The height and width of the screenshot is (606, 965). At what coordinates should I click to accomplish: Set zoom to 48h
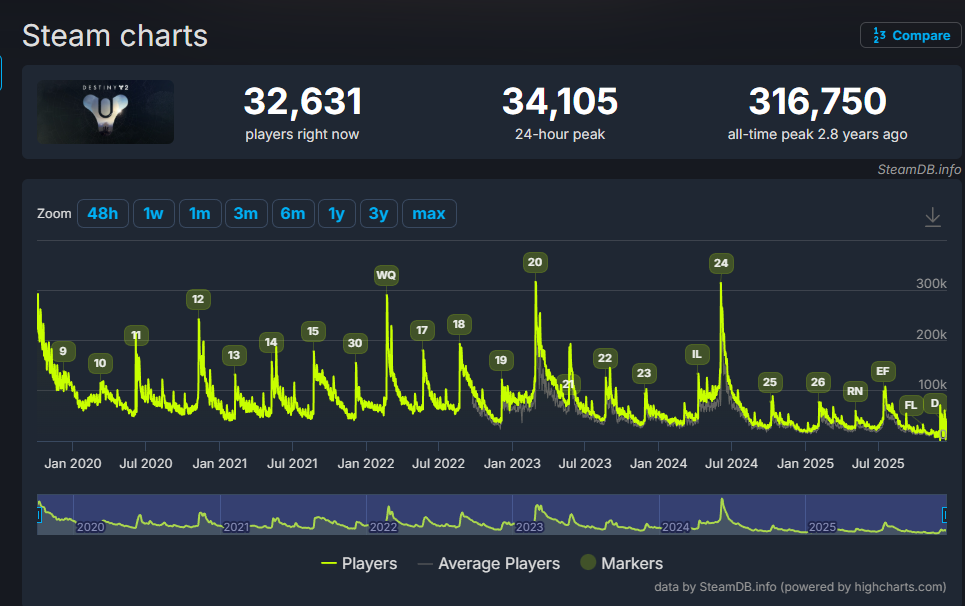click(103, 213)
